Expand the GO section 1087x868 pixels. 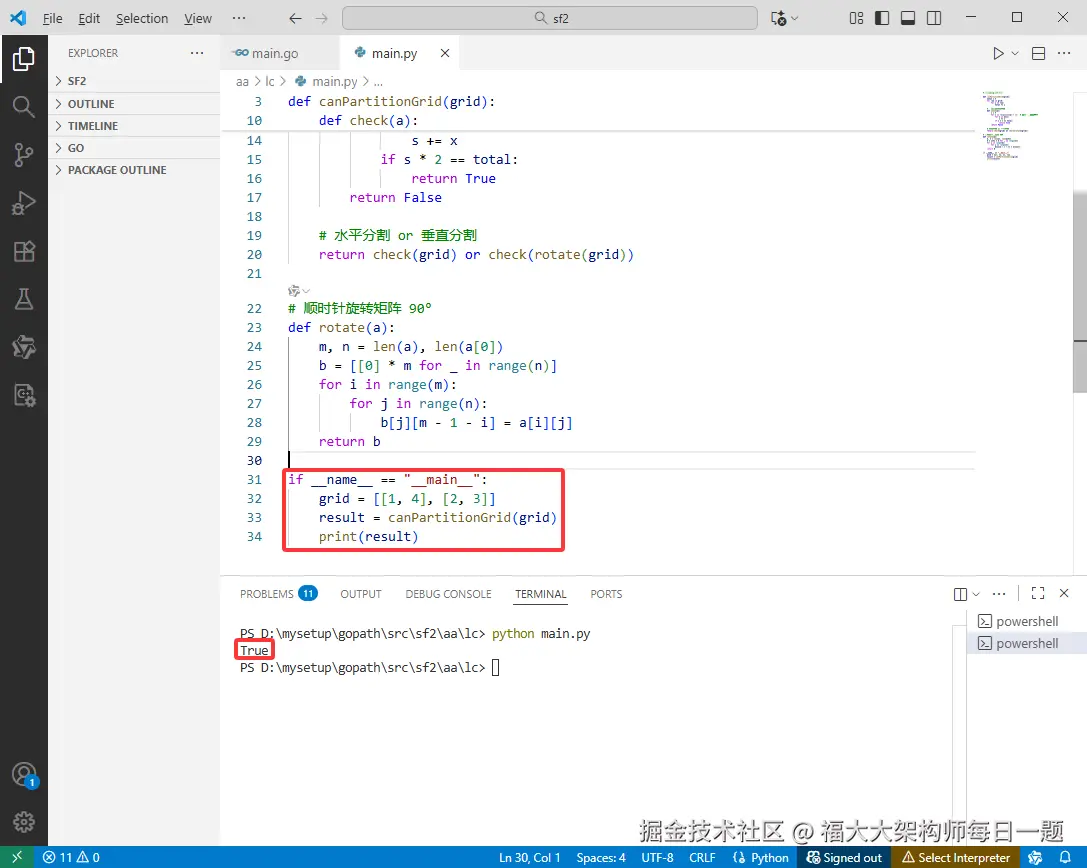(134, 148)
